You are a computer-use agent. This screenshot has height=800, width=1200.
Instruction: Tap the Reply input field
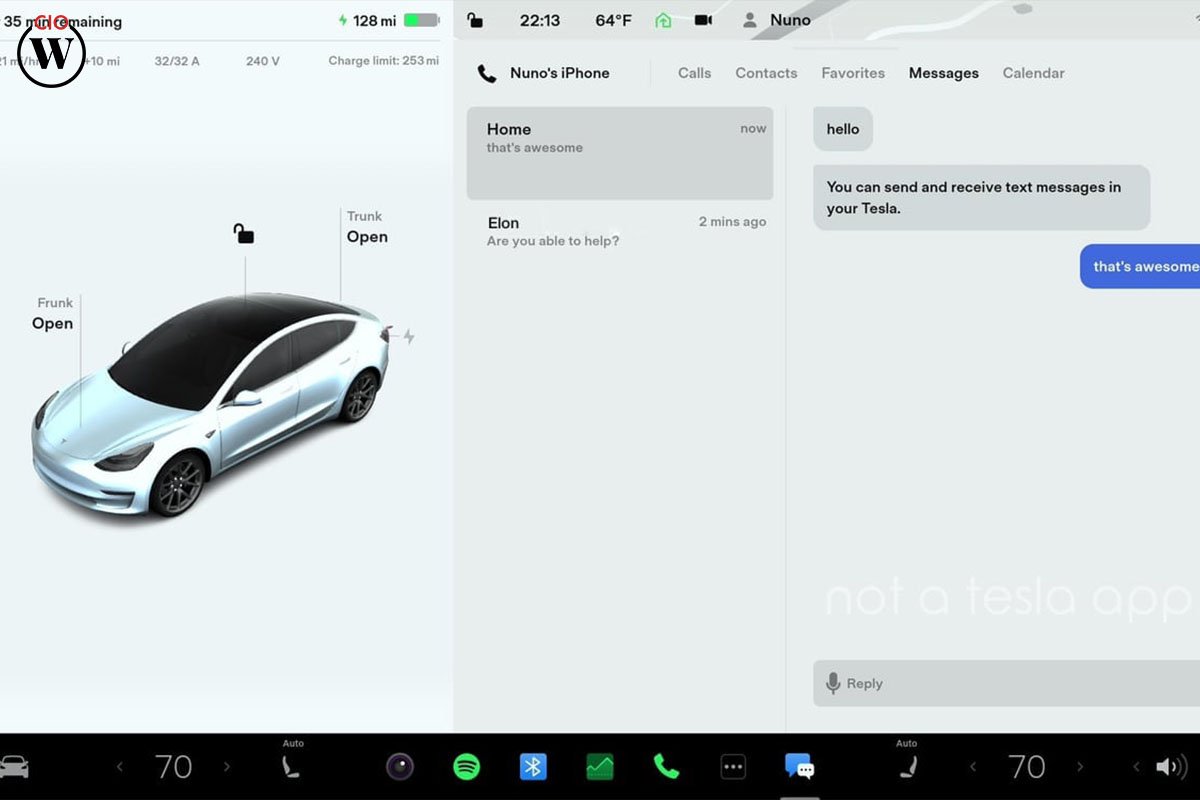(1006, 683)
